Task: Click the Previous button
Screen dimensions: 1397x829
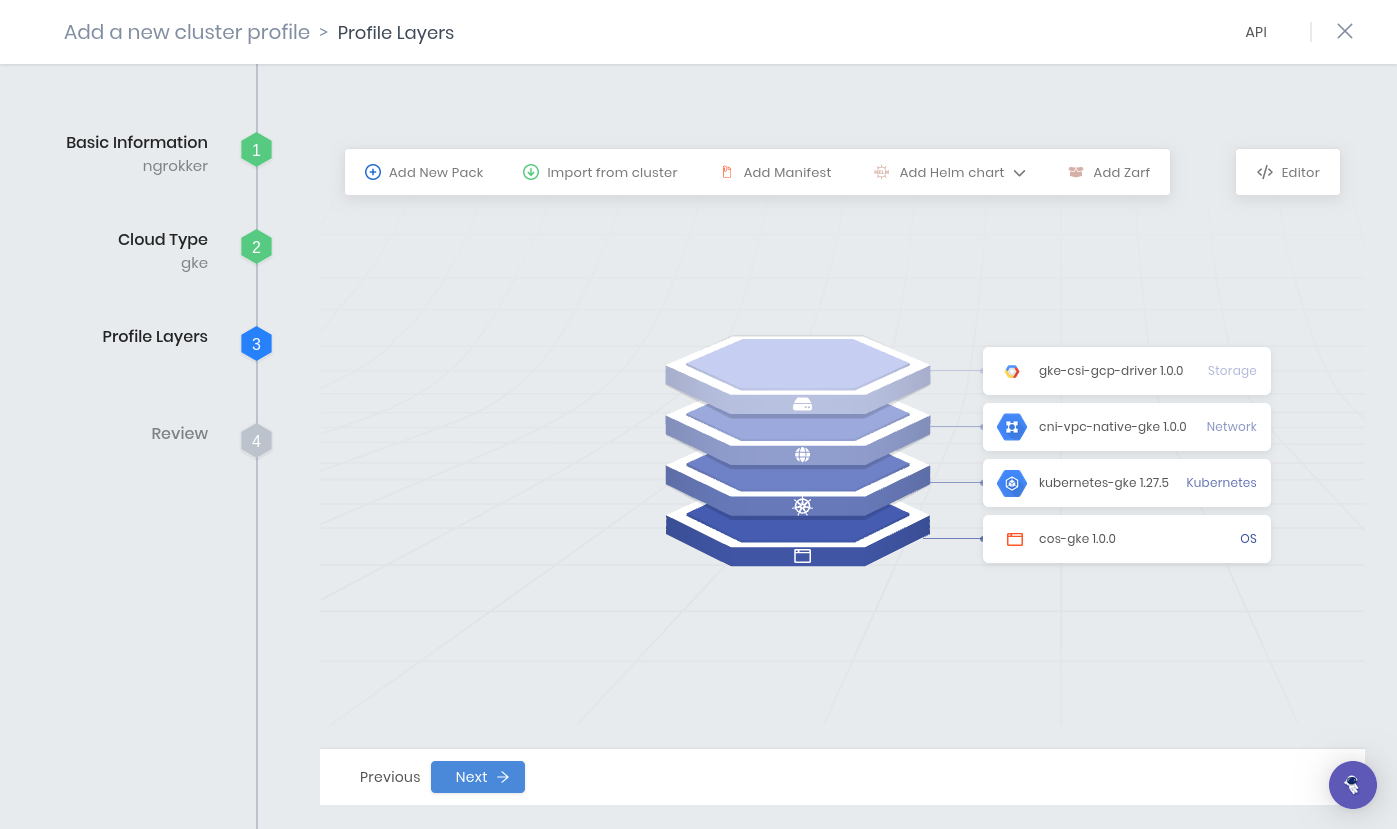Action: coord(389,776)
